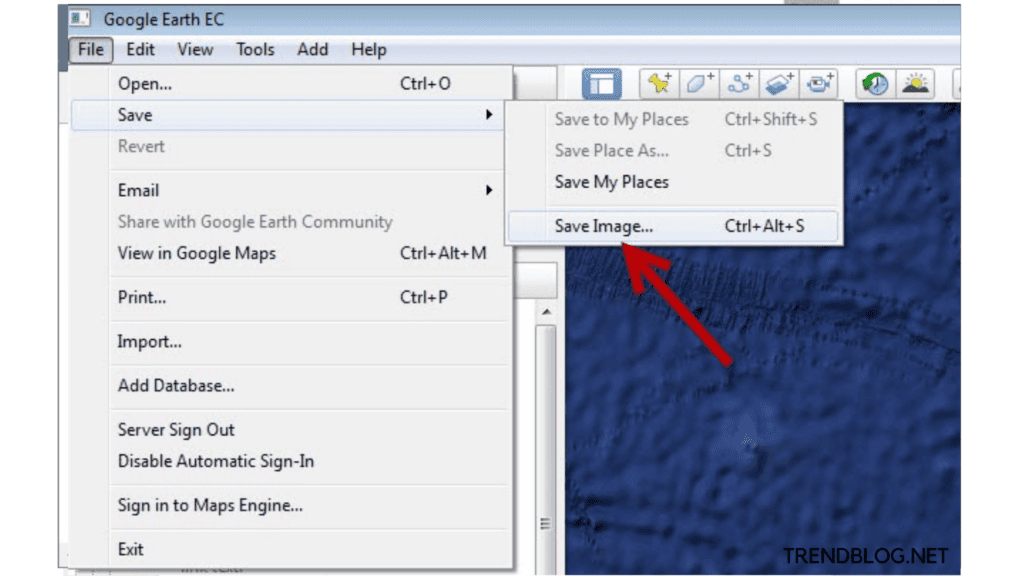Click the Add Placemark pushpin icon

[659, 84]
